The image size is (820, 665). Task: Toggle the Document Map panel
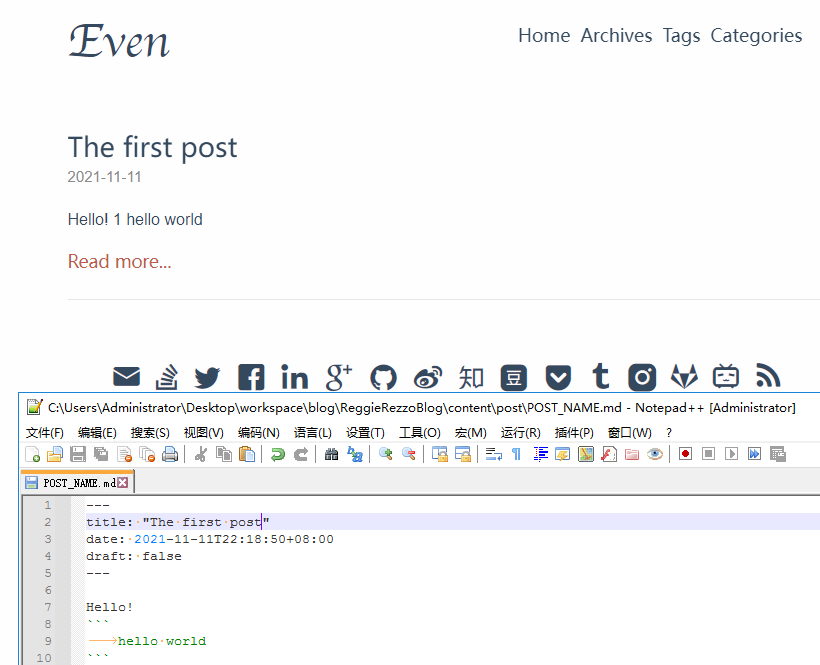586,454
